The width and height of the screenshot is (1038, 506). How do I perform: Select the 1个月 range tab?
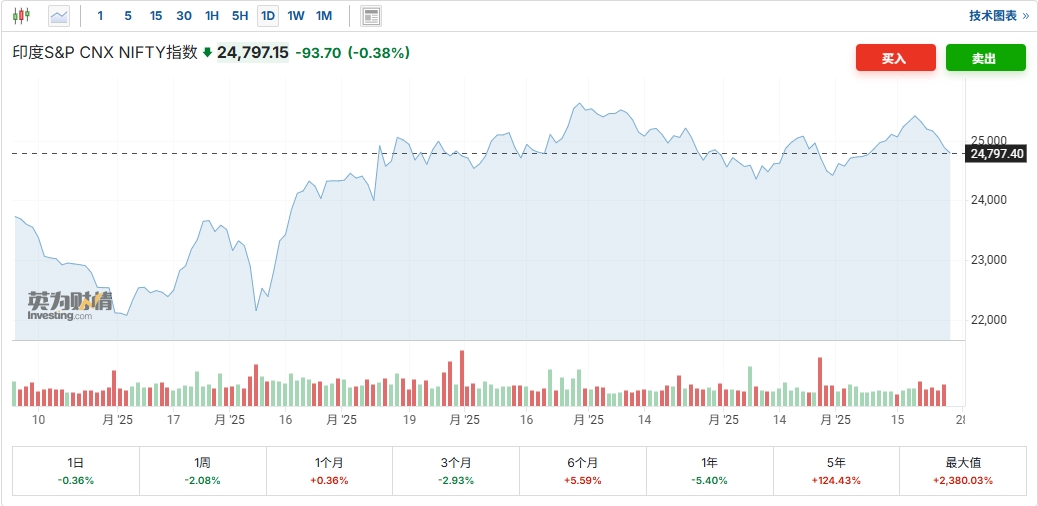coord(329,471)
